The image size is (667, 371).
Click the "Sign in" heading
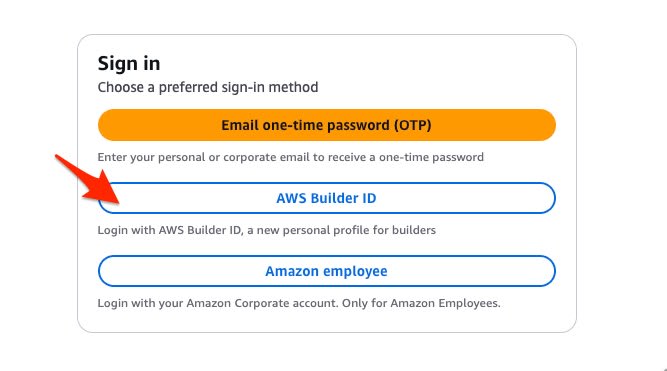click(129, 64)
